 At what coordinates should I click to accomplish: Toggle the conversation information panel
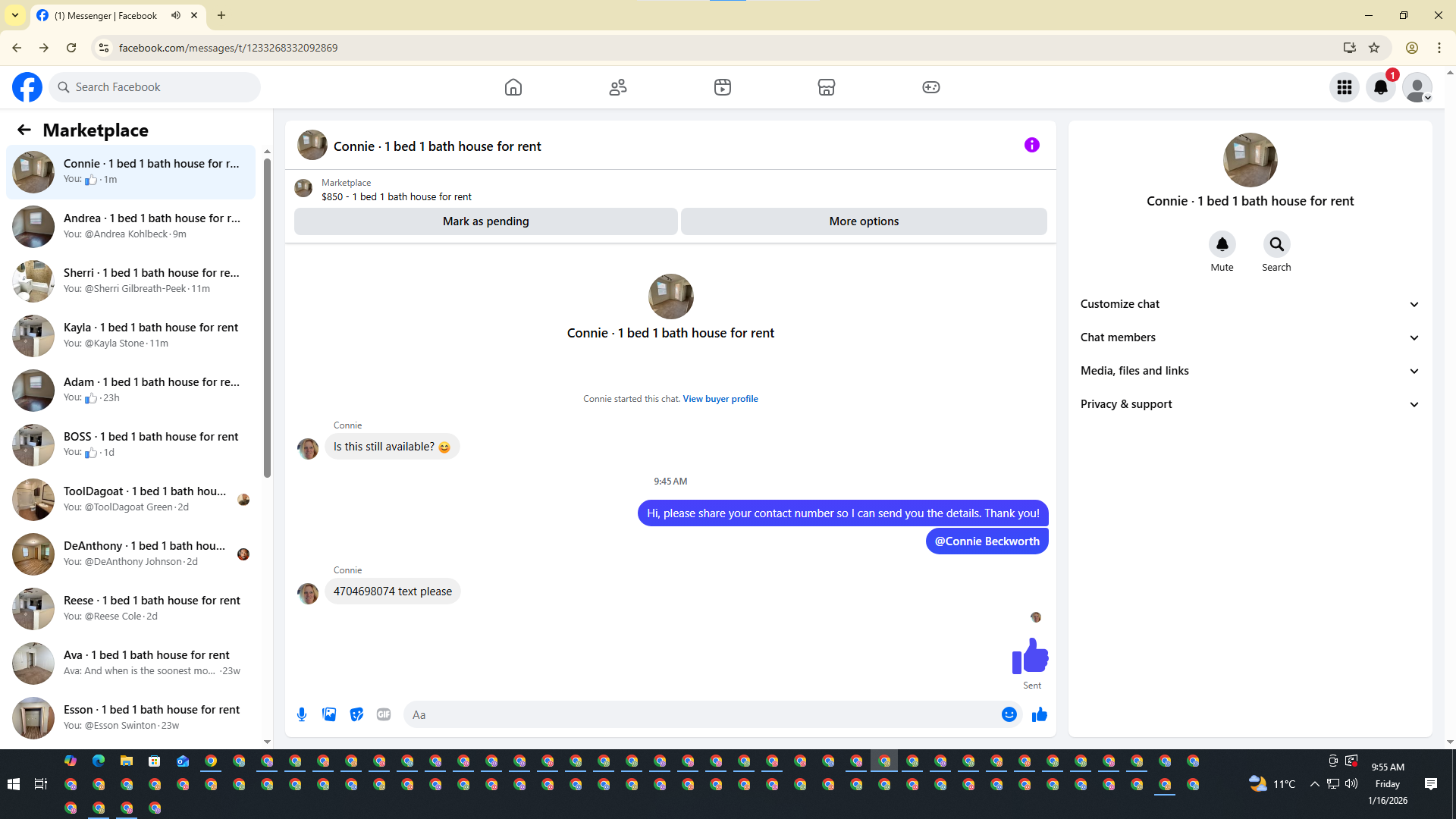tap(1031, 145)
